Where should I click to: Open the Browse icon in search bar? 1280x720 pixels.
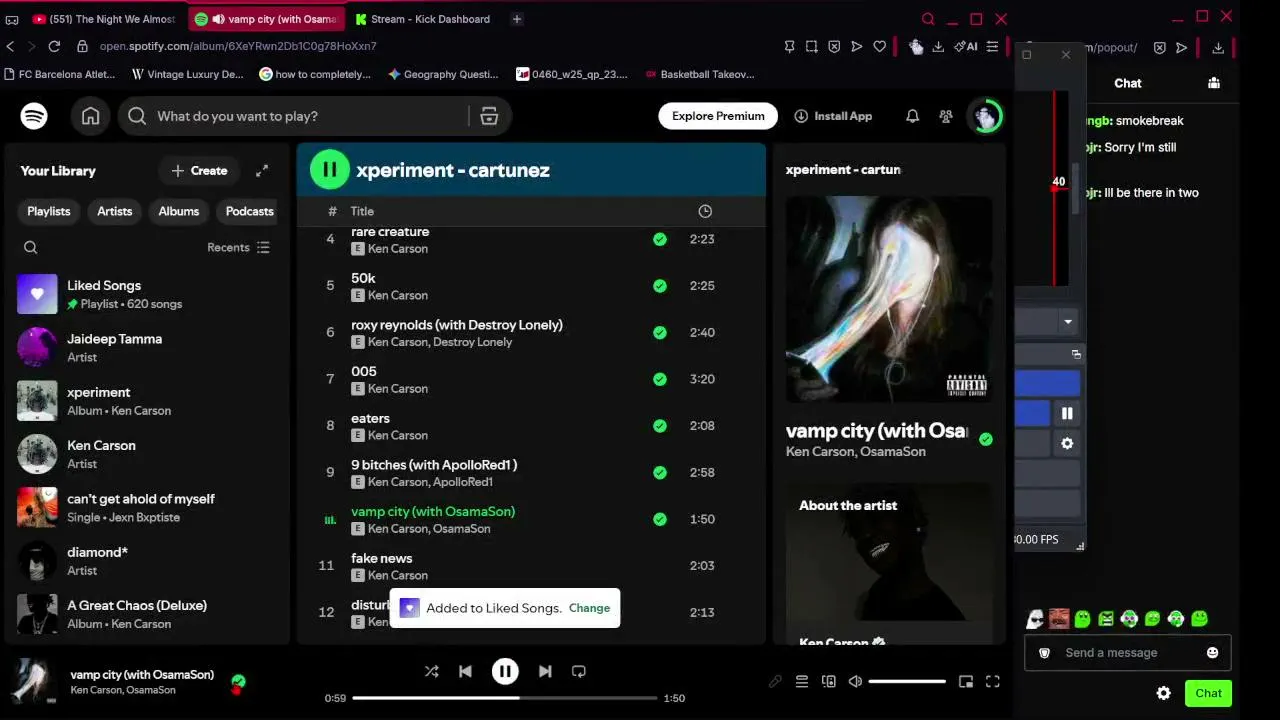pyautogui.click(x=489, y=116)
